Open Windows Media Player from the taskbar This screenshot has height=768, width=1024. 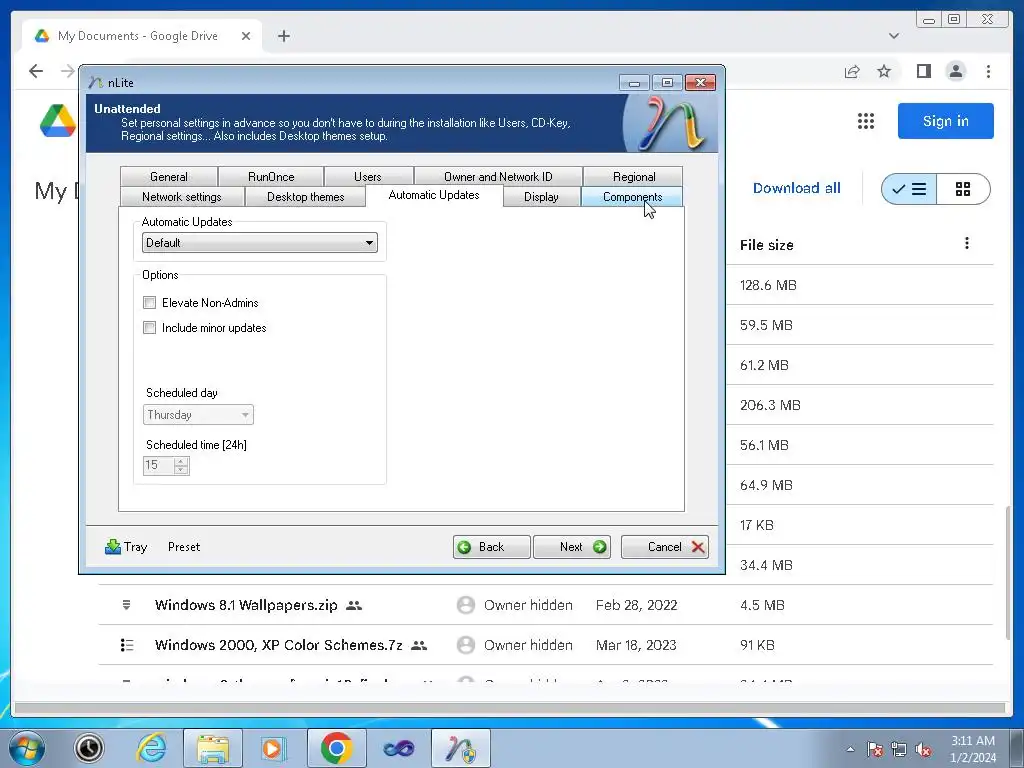click(272, 748)
